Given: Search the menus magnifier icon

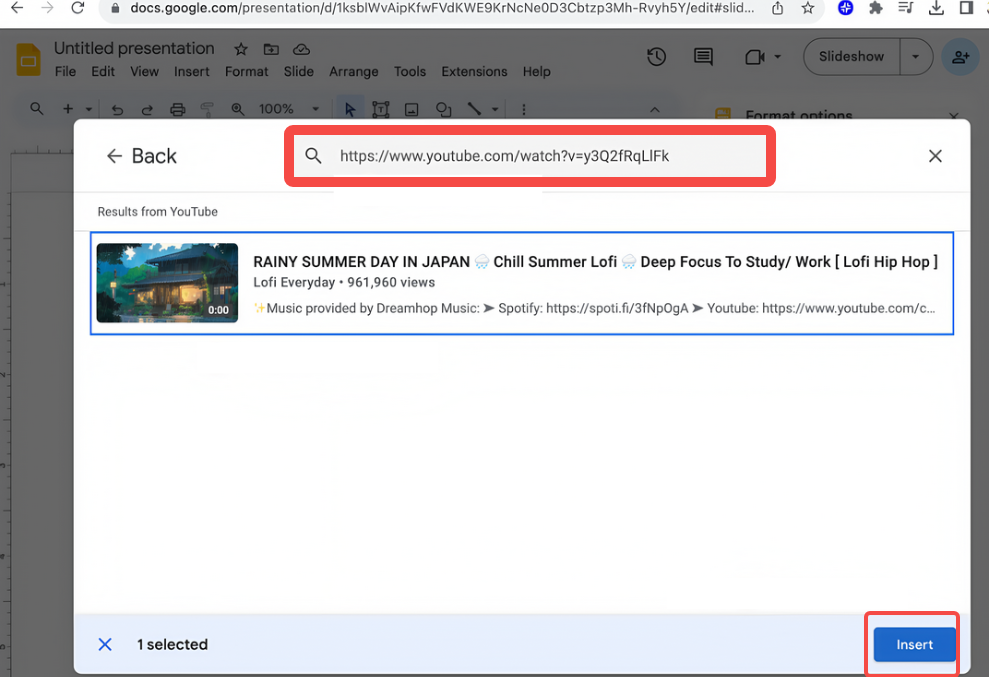Looking at the screenshot, I should tap(37, 109).
